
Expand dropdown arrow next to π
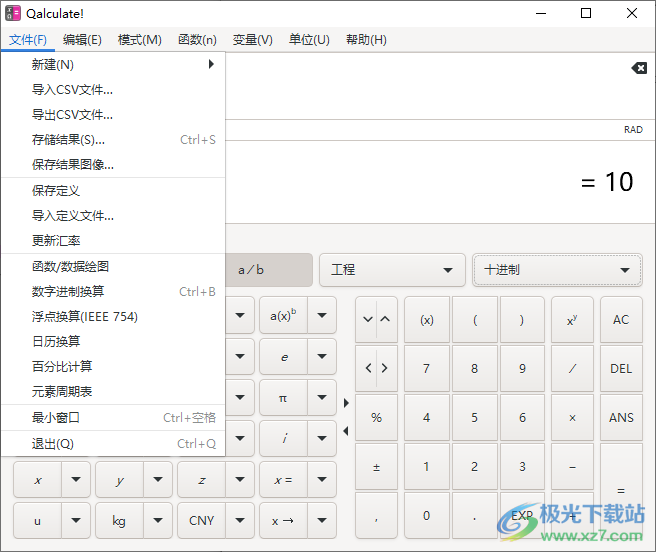click(x=322, y=398)
